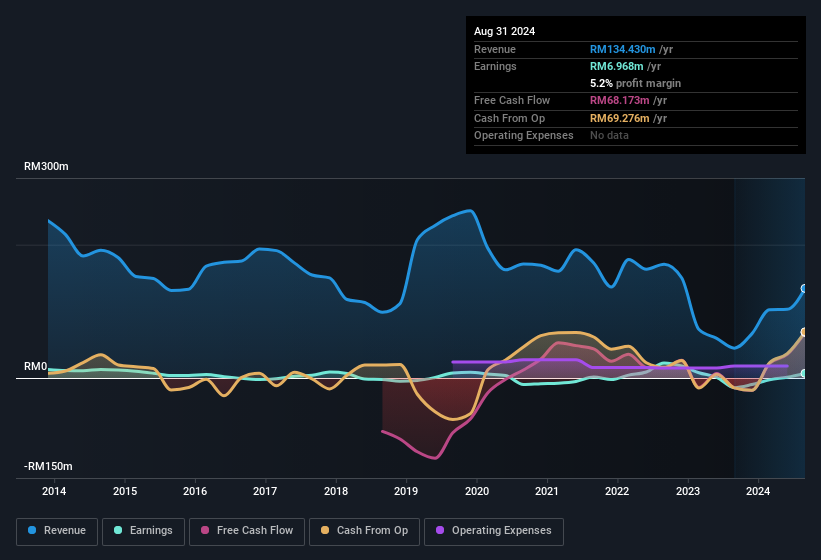Screen dimensions: 821x560
Task: Click the RM68.173m free cash flow value
Action: pyautogui.click(x=619, y=100)
